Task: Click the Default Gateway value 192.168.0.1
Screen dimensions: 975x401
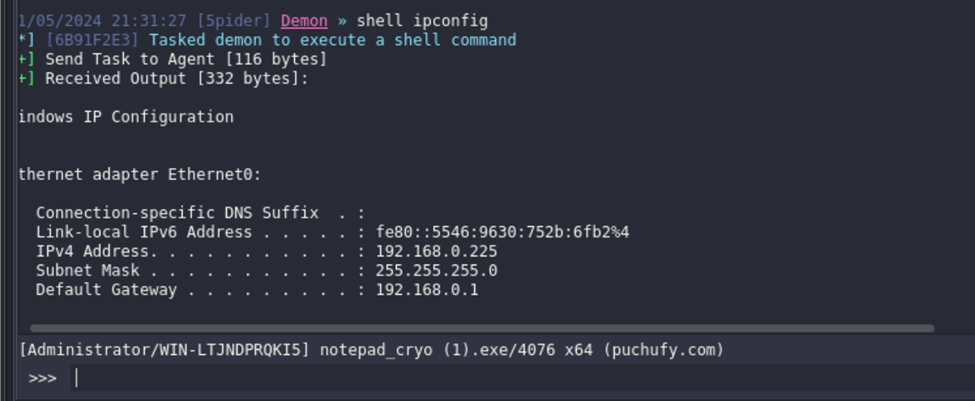Action: [427, 290]
